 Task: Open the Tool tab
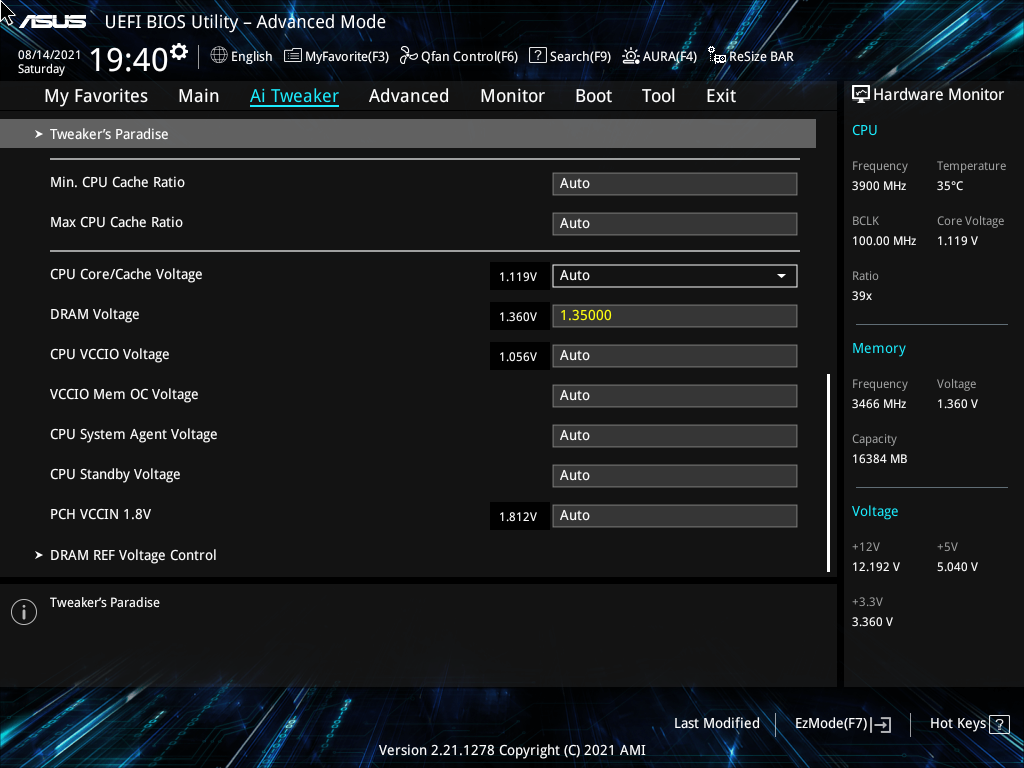pos(658,96)
